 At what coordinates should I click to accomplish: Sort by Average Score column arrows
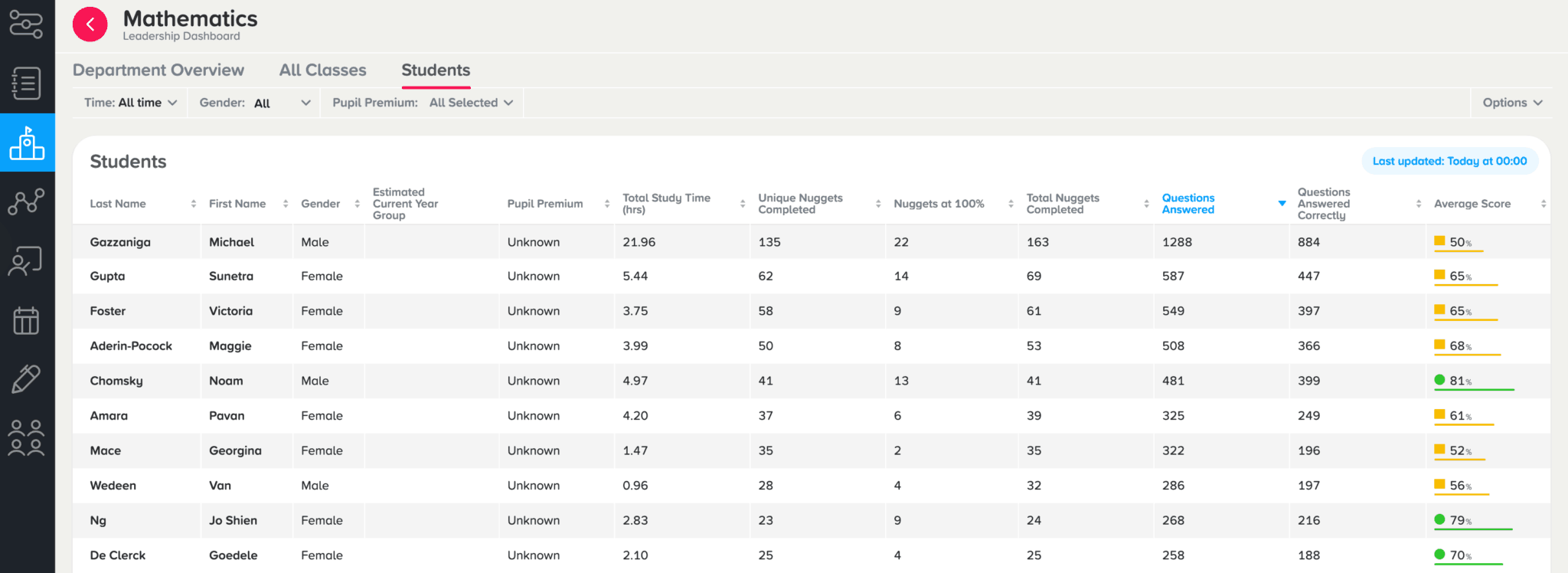(x=1543, y=204)
